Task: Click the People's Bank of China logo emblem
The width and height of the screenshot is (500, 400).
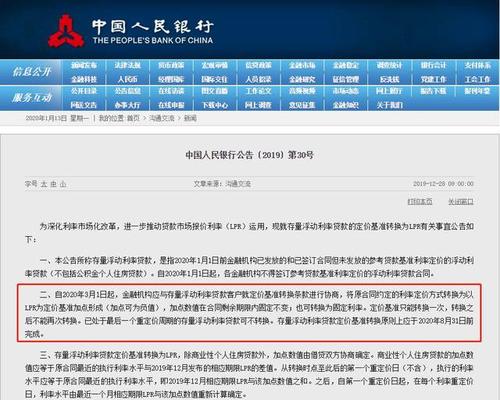Action: click(66, 31)
